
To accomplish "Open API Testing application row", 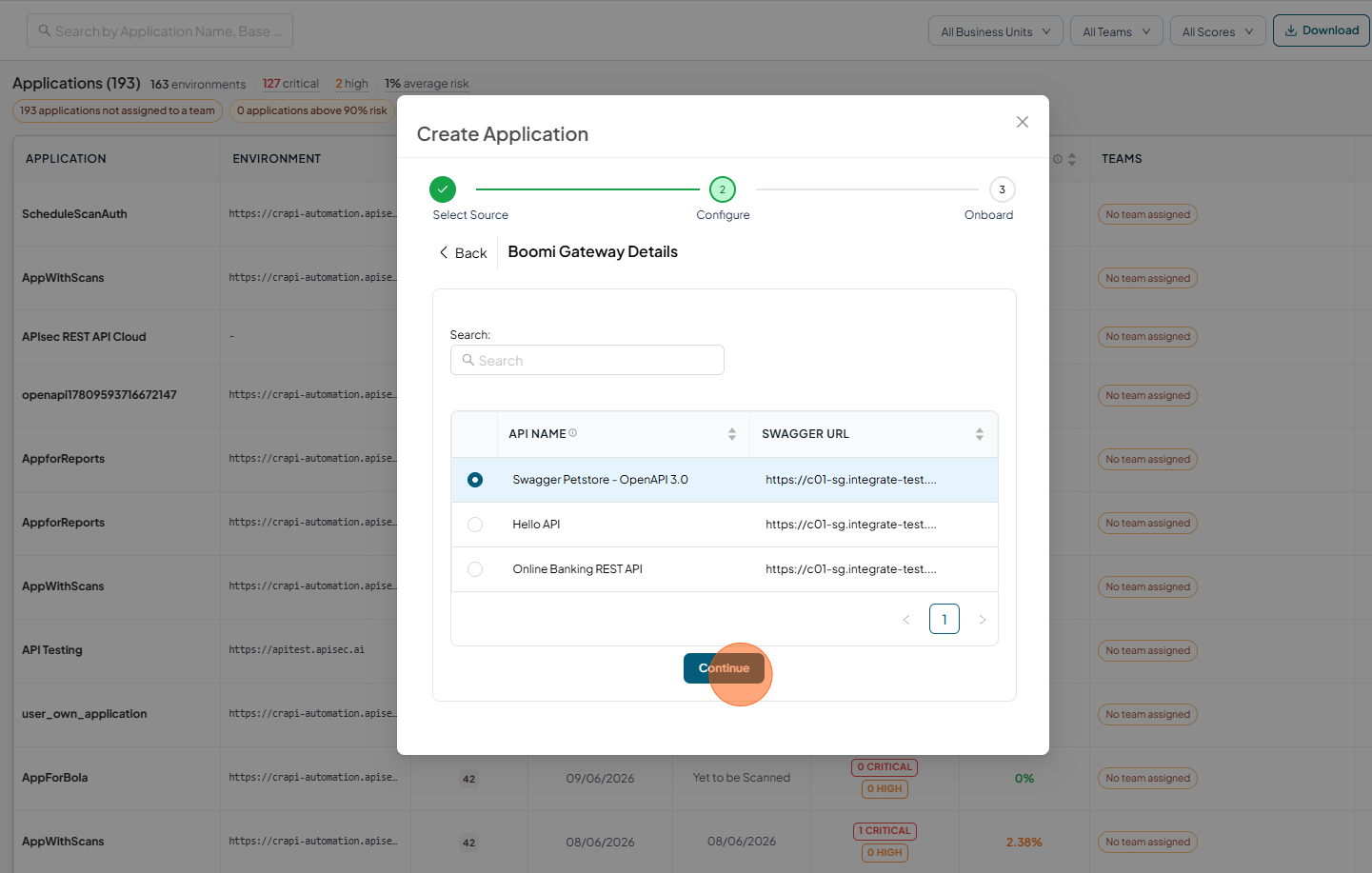I will click(52, 650).
